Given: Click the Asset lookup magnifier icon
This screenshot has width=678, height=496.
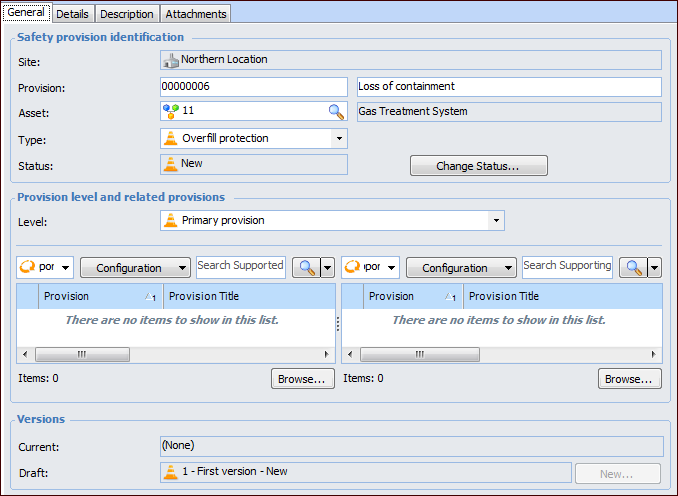Looking at the screenshot, I should 336,112.
